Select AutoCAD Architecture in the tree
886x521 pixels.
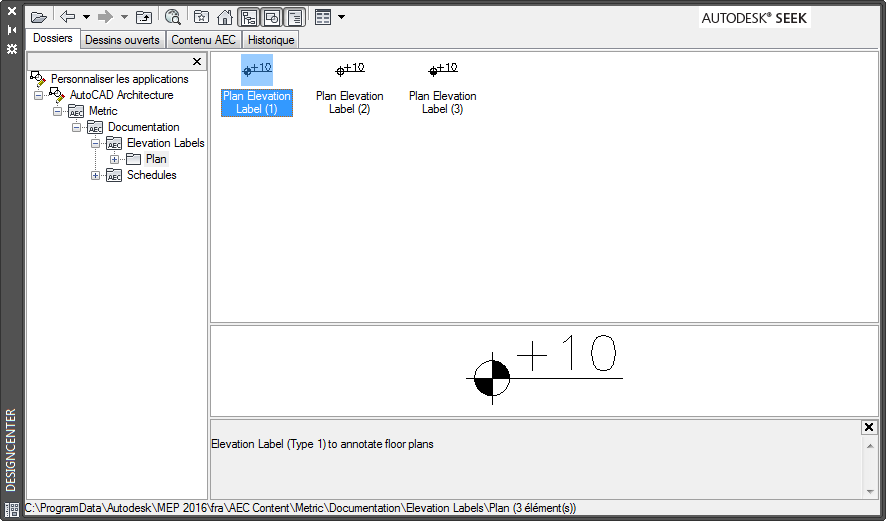(121, 95)
